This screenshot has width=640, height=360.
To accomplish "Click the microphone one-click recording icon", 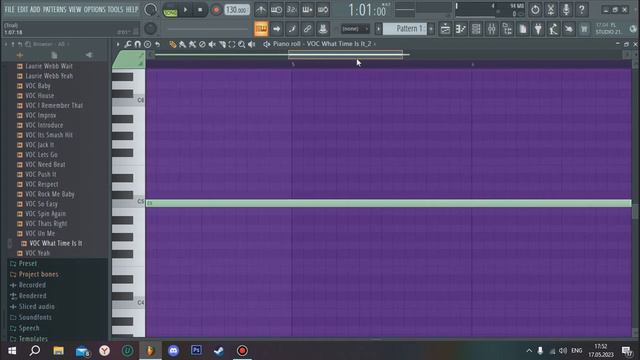I will click(x=566, y=9).
